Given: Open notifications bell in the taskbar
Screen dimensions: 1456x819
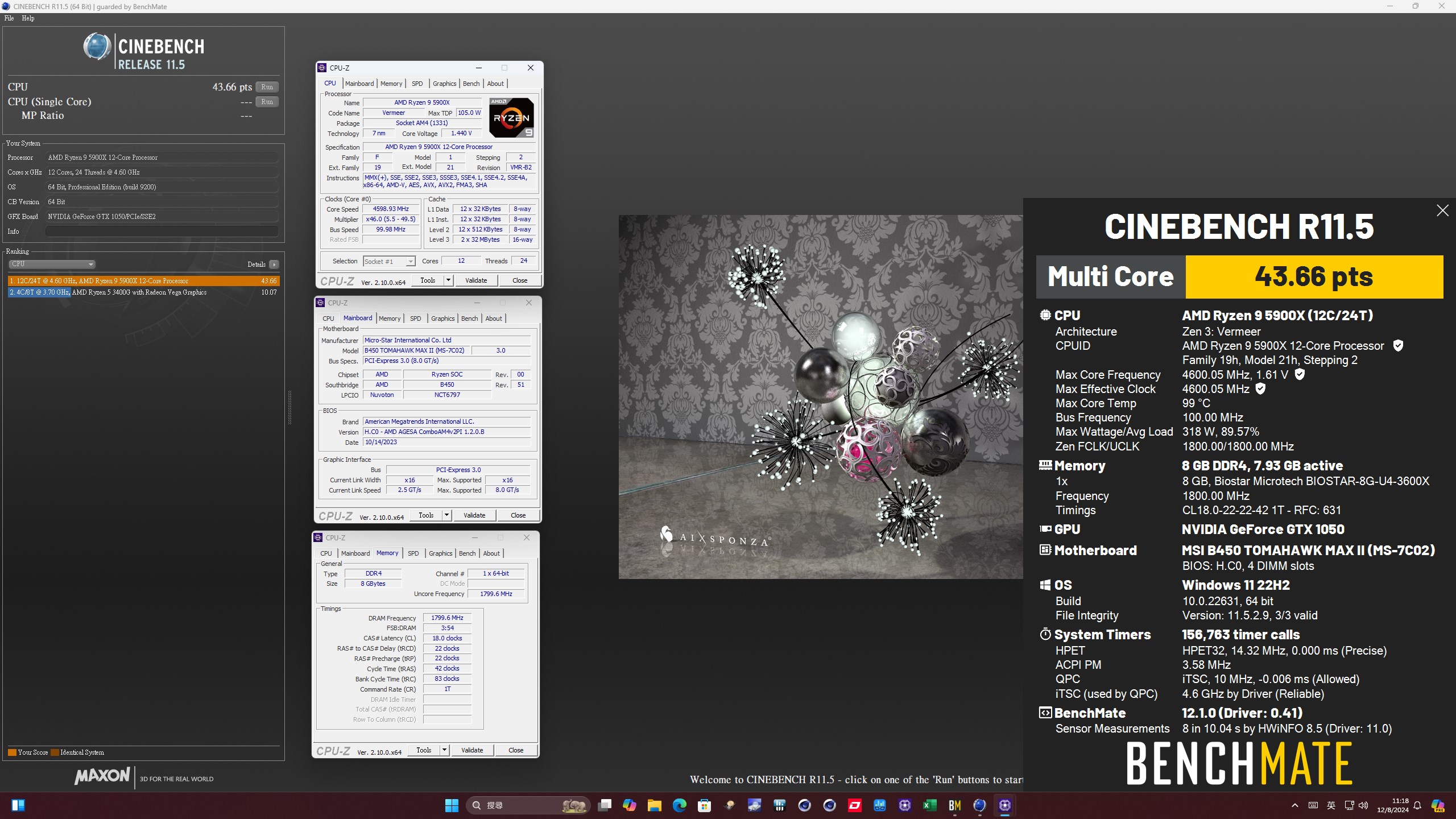Looking at the screenshot, I should pyautogui.click(x=1417, y=805).
